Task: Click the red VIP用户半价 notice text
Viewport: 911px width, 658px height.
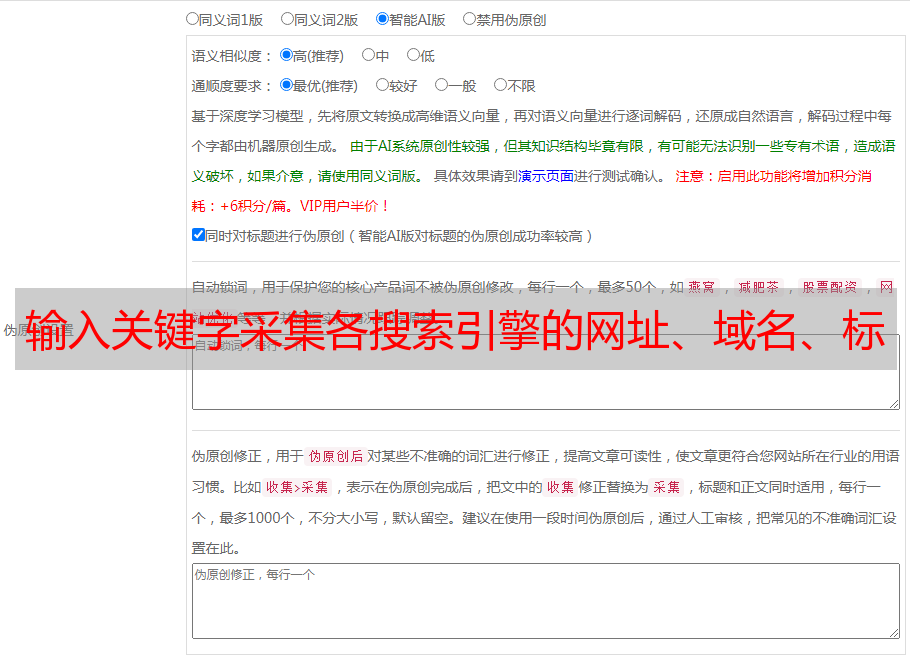Action: [x=344, y=206]
